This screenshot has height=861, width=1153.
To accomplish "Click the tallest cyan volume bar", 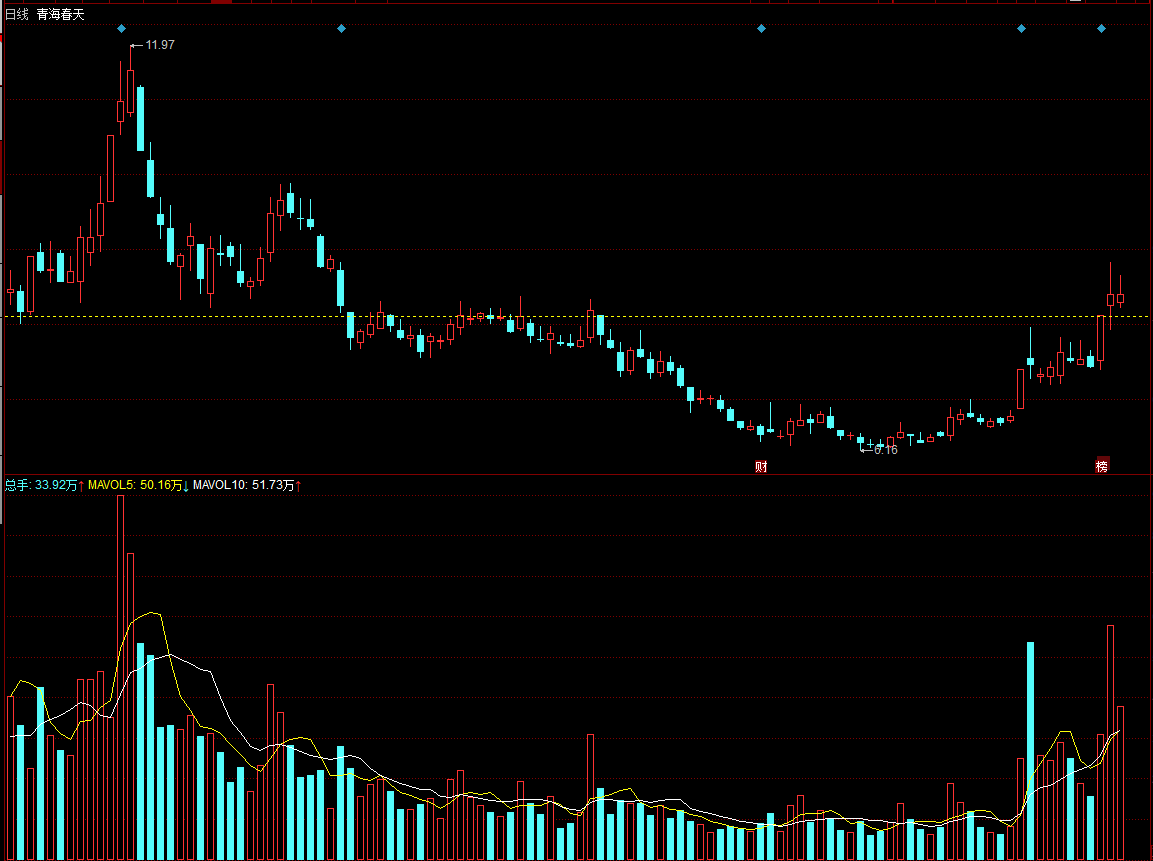I will [x=1030, y=751].
